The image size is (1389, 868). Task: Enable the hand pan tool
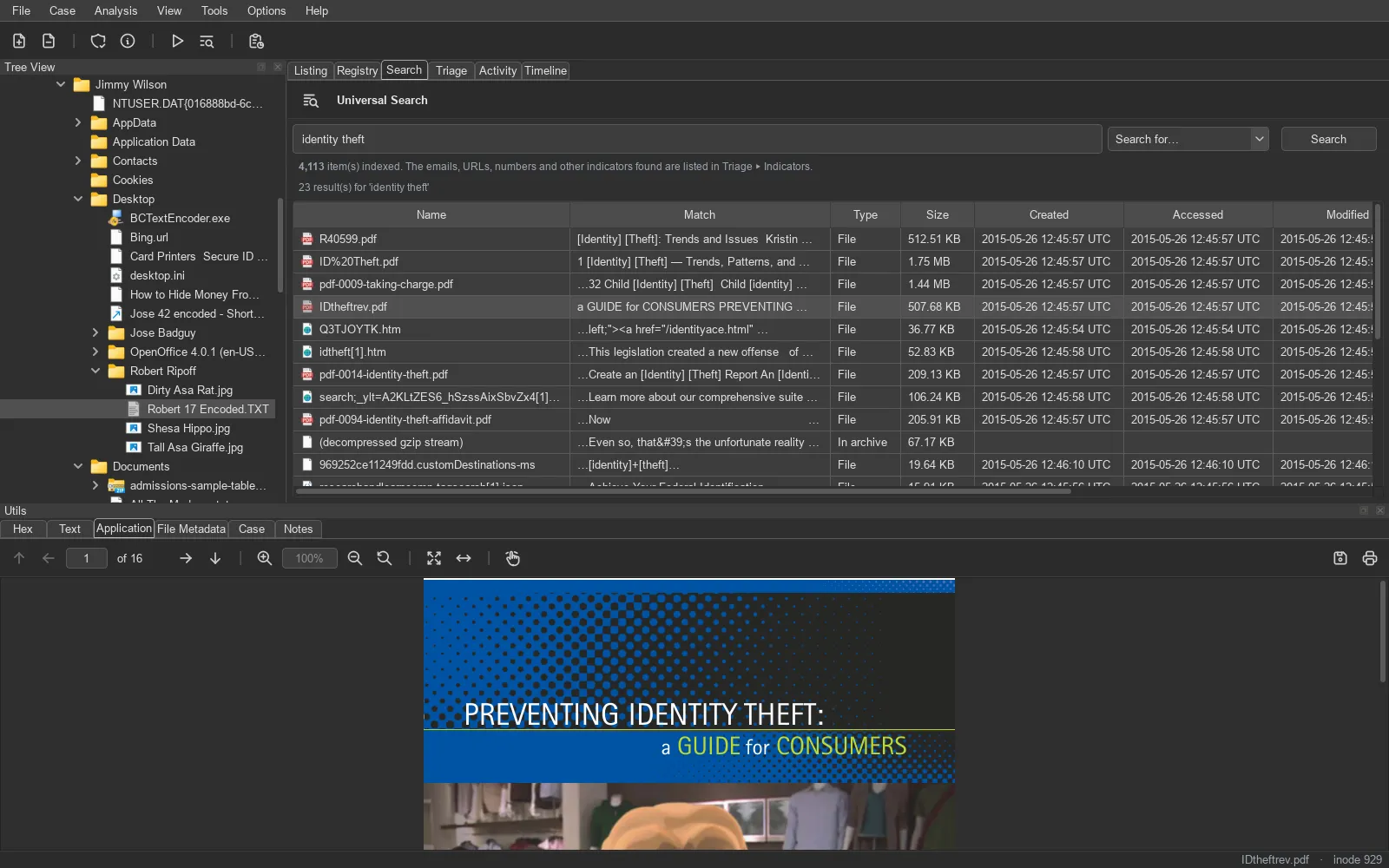(513, 558)
